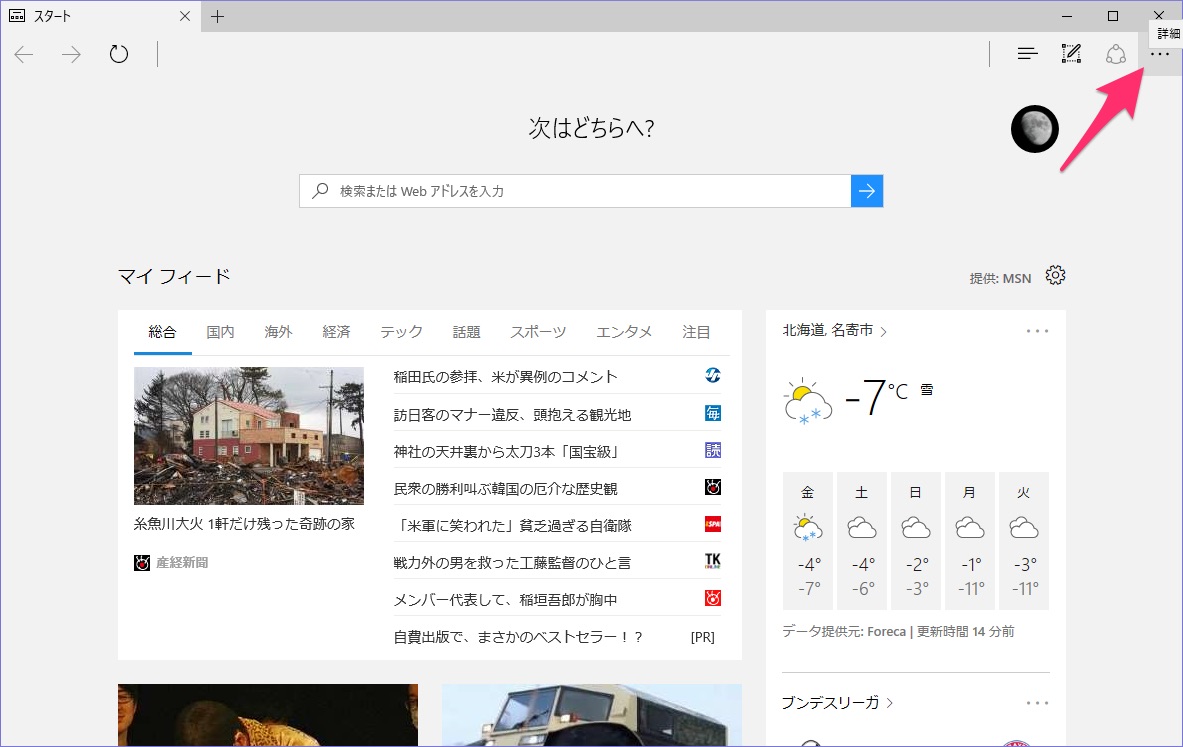
Task: Open the Share icon
Action: pos(1116,54)
